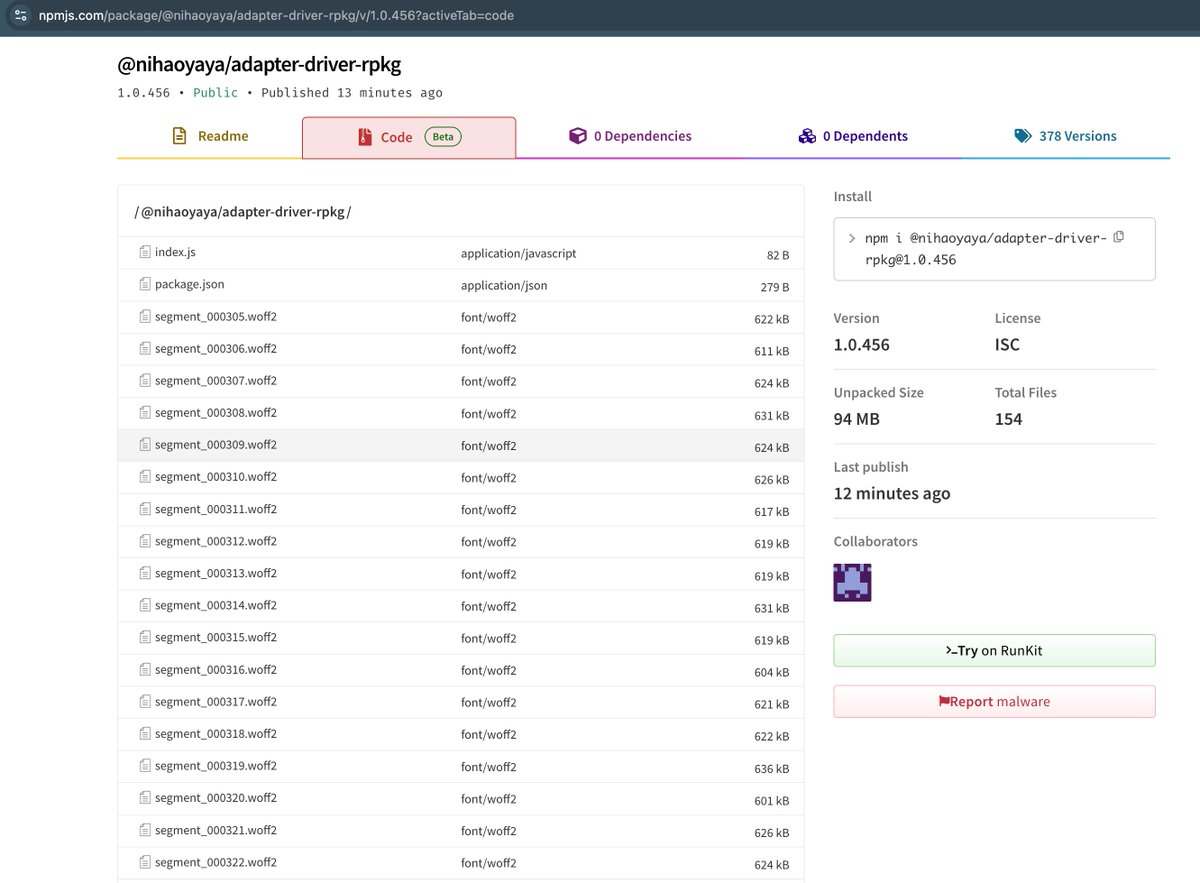Screen dimensions: 1200x883
Task: Click the application/json type cell
Action: 504,286
